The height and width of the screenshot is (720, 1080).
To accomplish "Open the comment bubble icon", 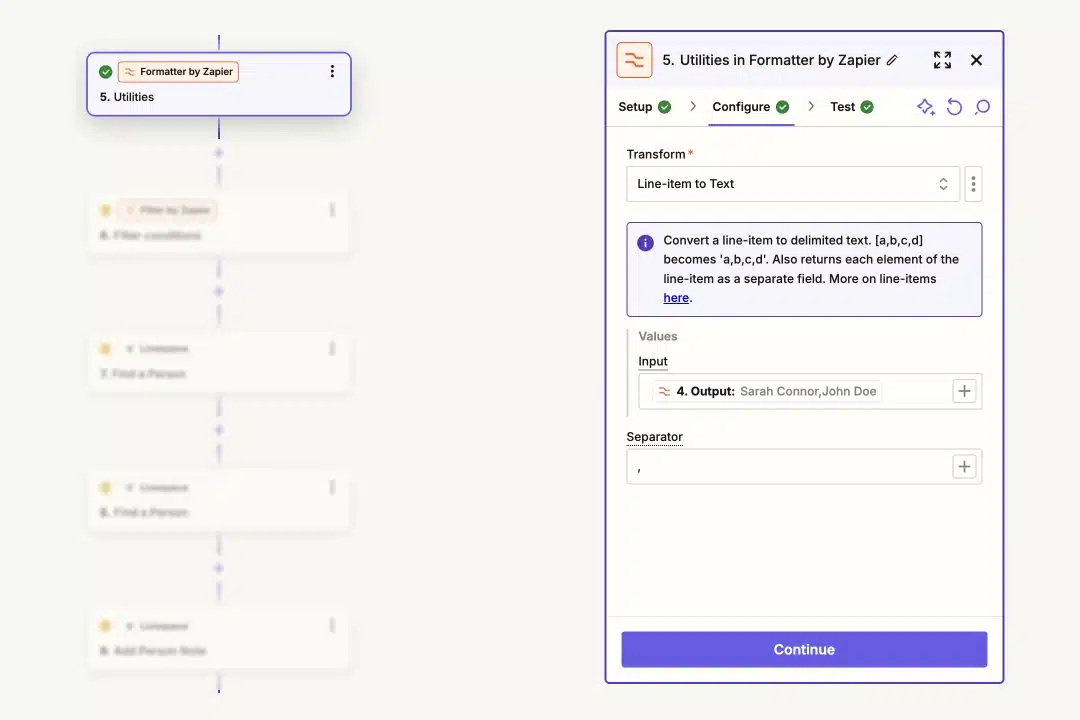I will [x=982, y=107].
